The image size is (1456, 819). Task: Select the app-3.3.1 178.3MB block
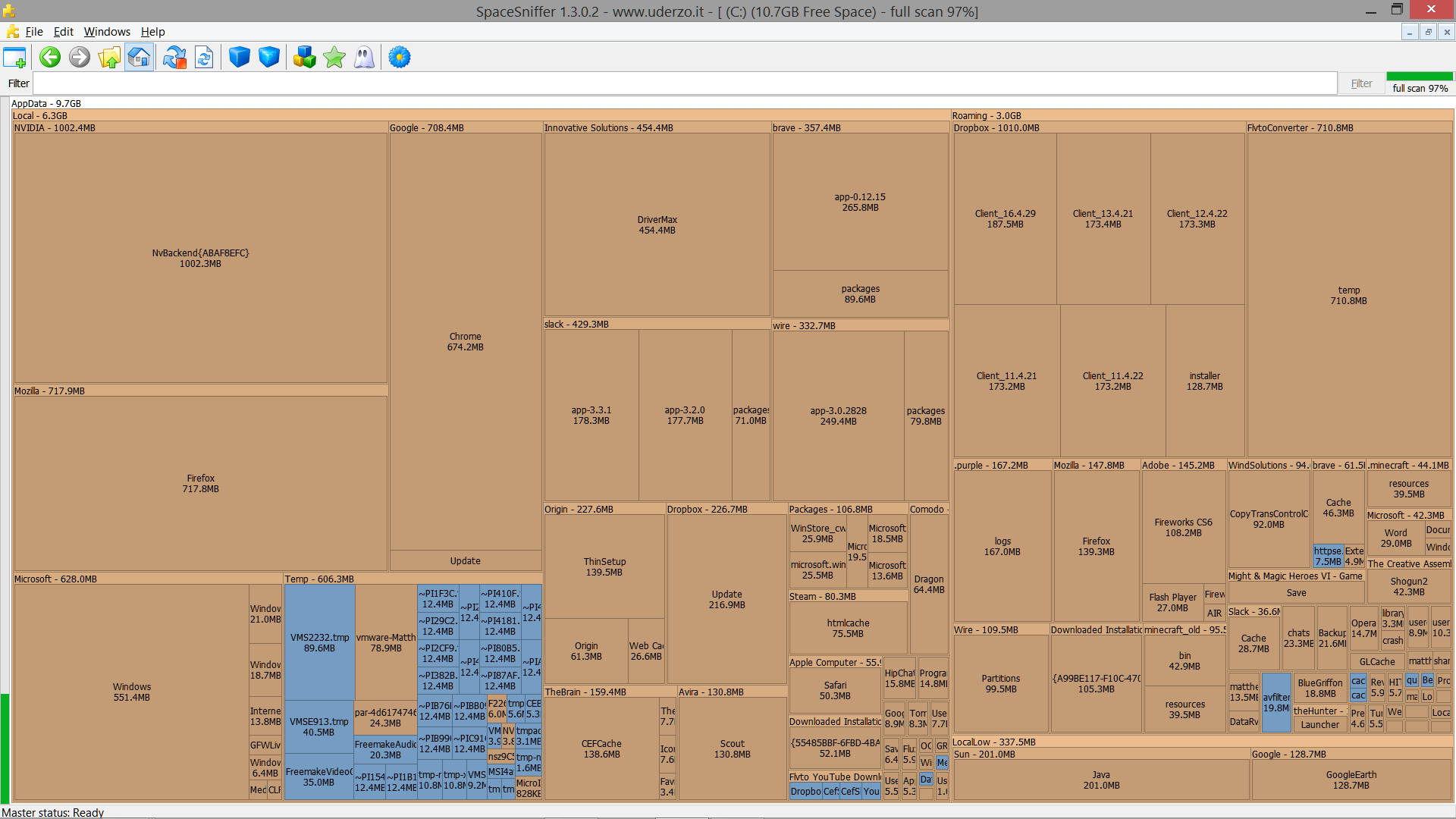(x=591, y=415)
